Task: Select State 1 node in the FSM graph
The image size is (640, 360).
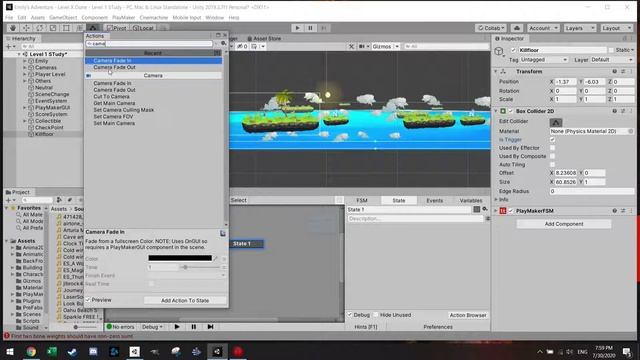Action: click(247, 244)
